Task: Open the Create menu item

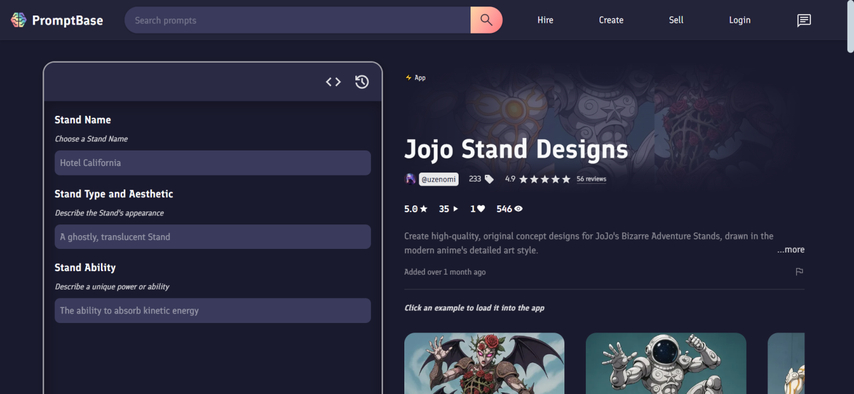Action: [611, 20]
